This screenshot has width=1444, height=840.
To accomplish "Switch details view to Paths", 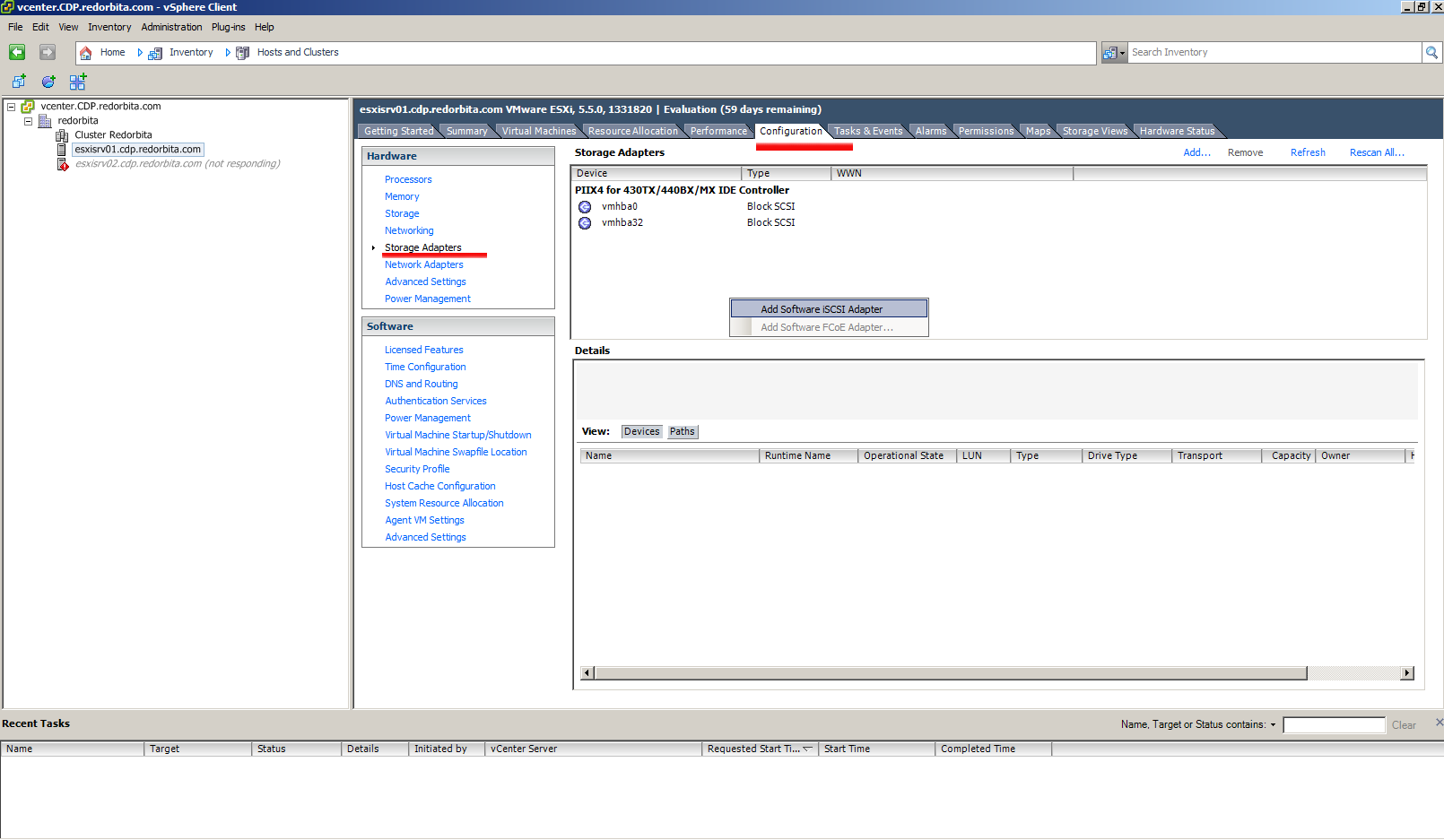I will click(x=682, y=432).
